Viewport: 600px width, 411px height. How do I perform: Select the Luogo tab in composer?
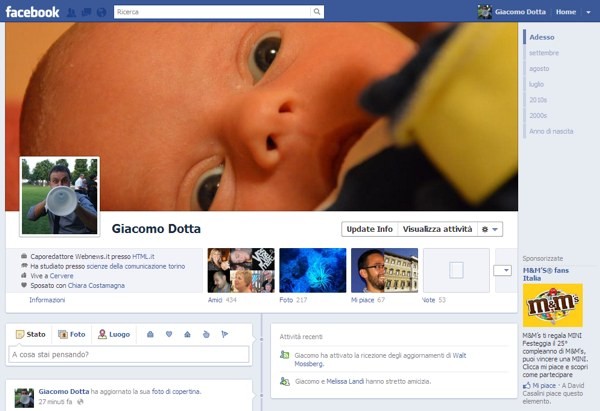[114, 334]
